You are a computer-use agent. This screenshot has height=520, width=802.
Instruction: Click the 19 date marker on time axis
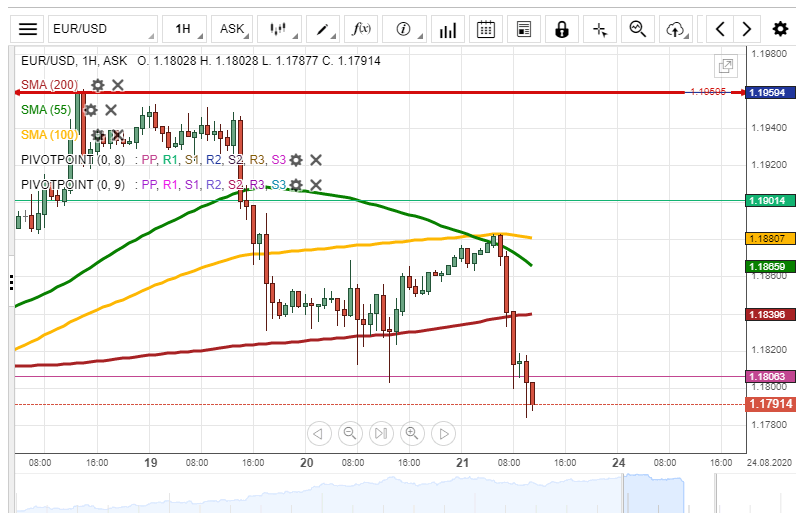150,463
